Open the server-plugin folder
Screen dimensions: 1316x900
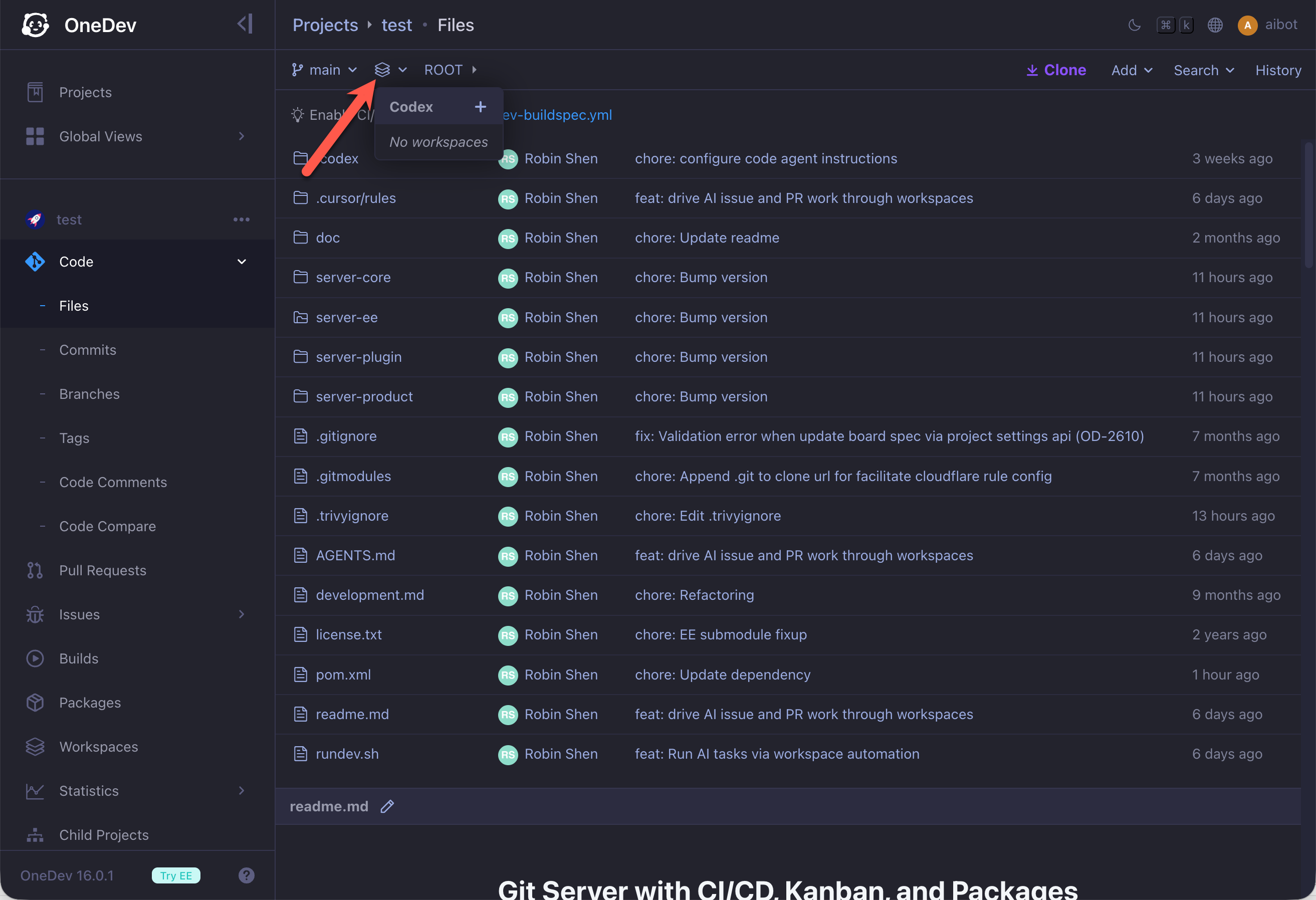358,357
